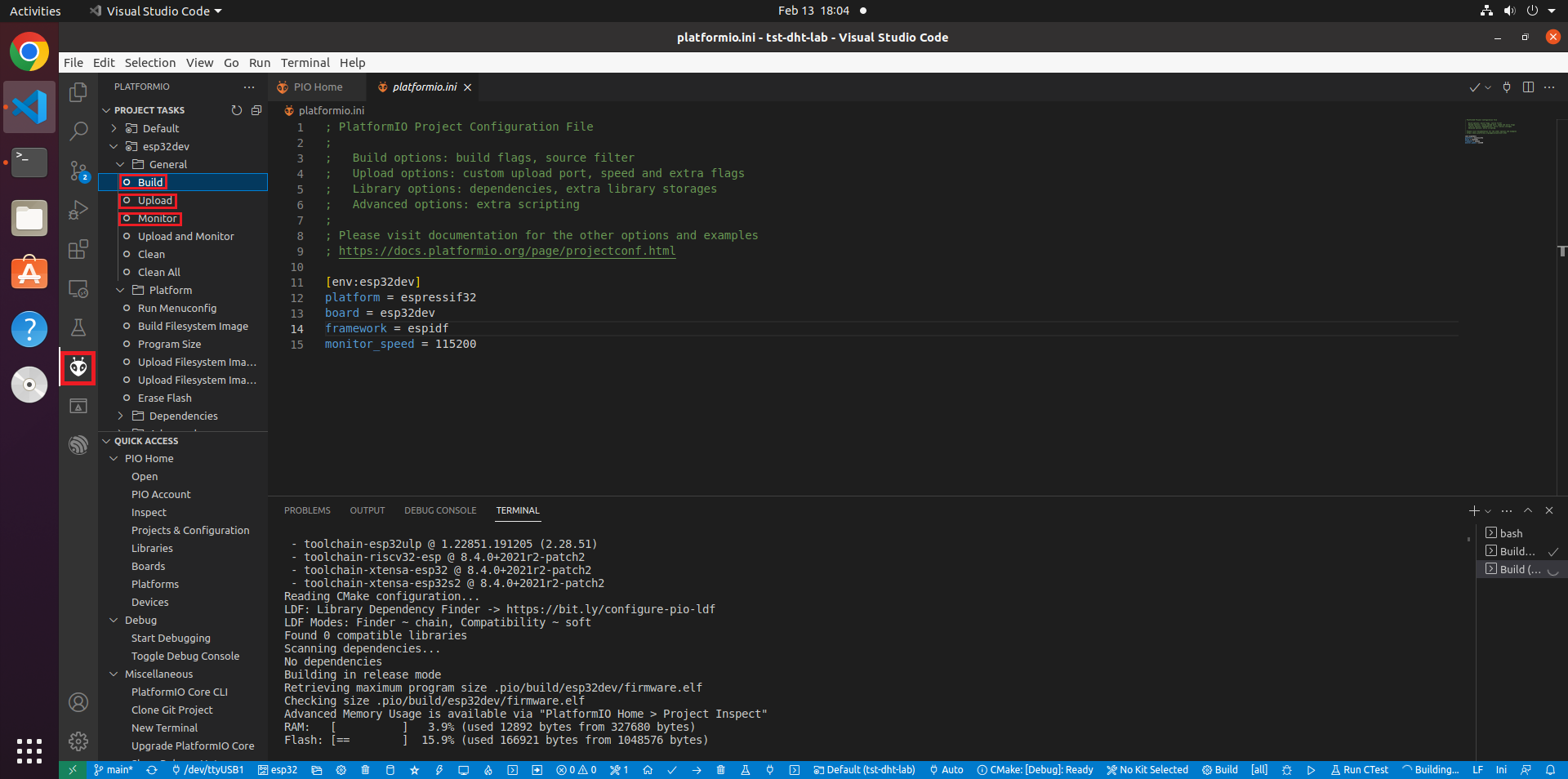Switch to the PIO Home tab
This screenshot has width=1568, height=779.
click(318, 87)
